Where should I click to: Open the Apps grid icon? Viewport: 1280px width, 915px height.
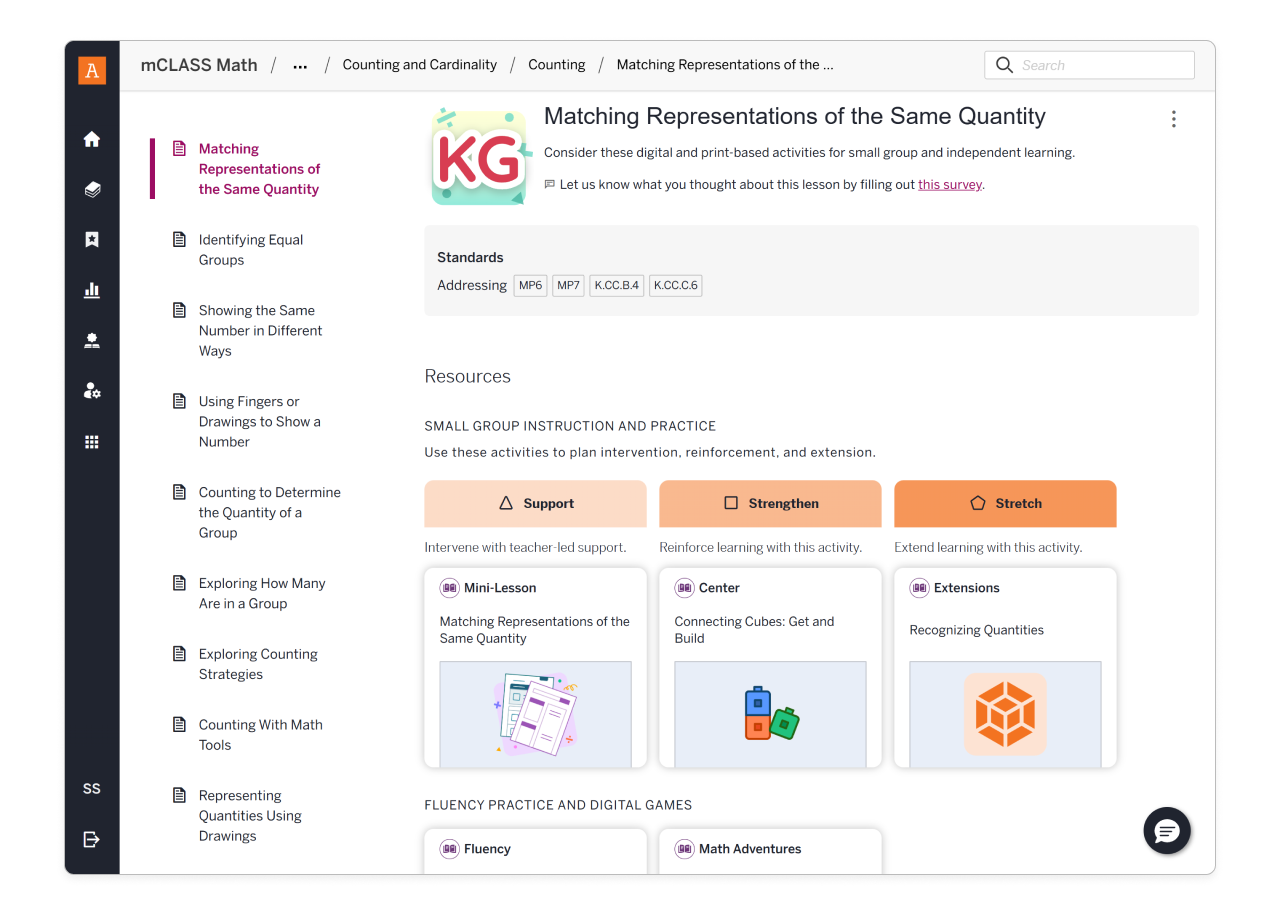pyautogui.click(x=91, y=441)
